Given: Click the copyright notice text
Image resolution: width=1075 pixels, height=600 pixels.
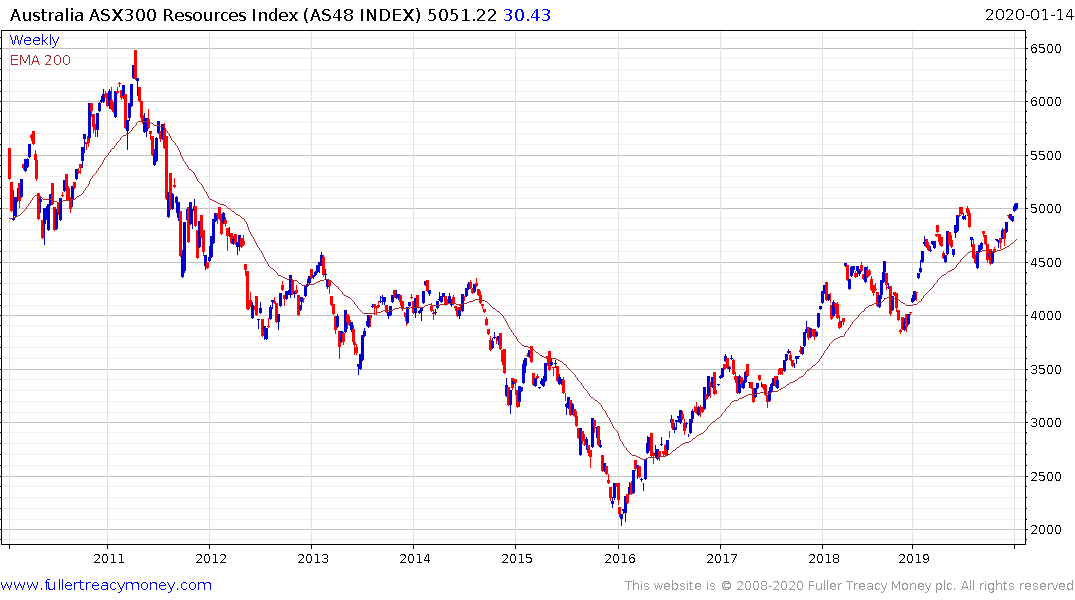Looking at the screenshot, I should (x=849, y=586).
